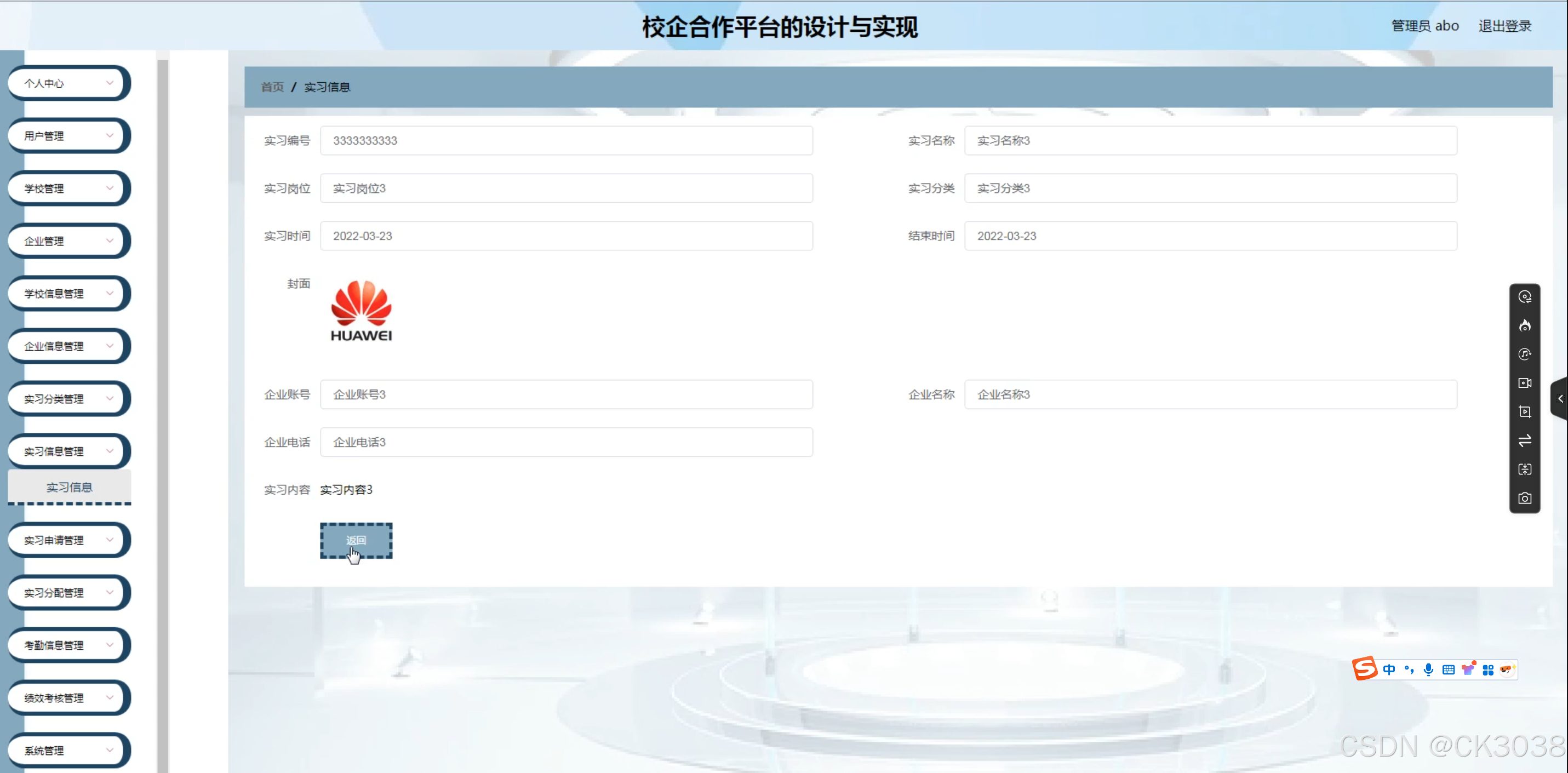This screenshot has width=1568, height=773.
Task: Start screen recording with the video camera icon
Action: [1525, 383]
